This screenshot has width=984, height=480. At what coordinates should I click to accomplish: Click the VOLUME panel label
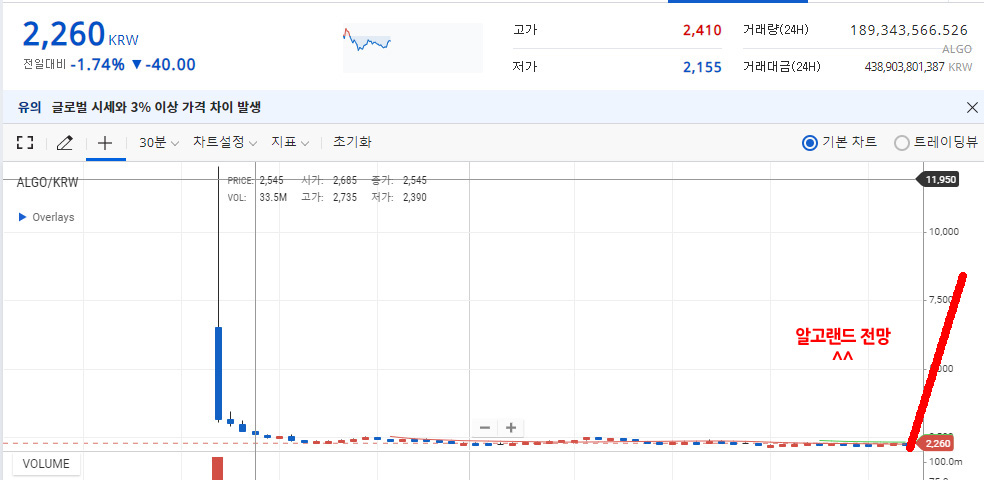[x=46, y=464]
